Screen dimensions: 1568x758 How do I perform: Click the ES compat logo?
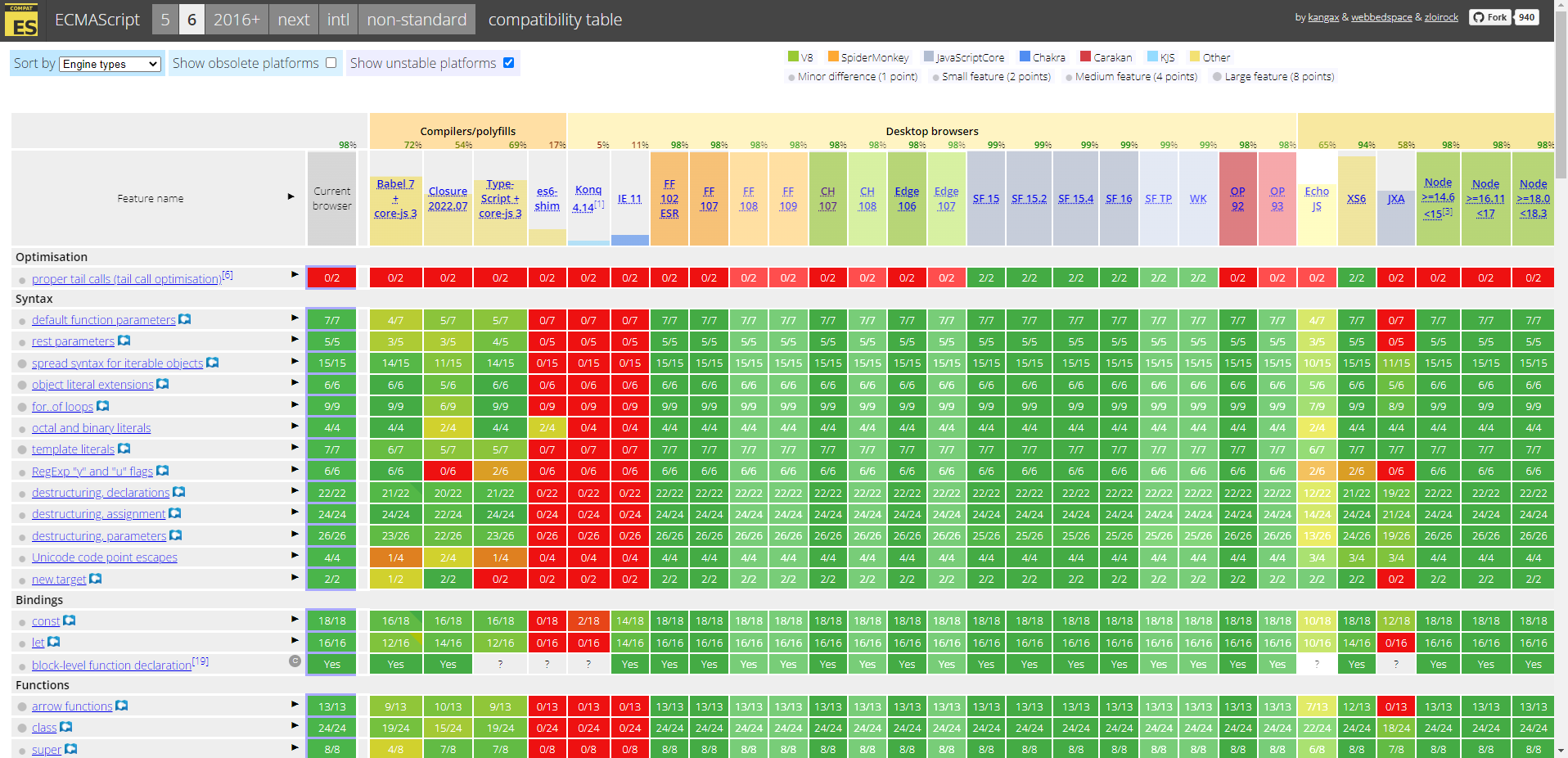pyautogui.click(x=21, y=20)
